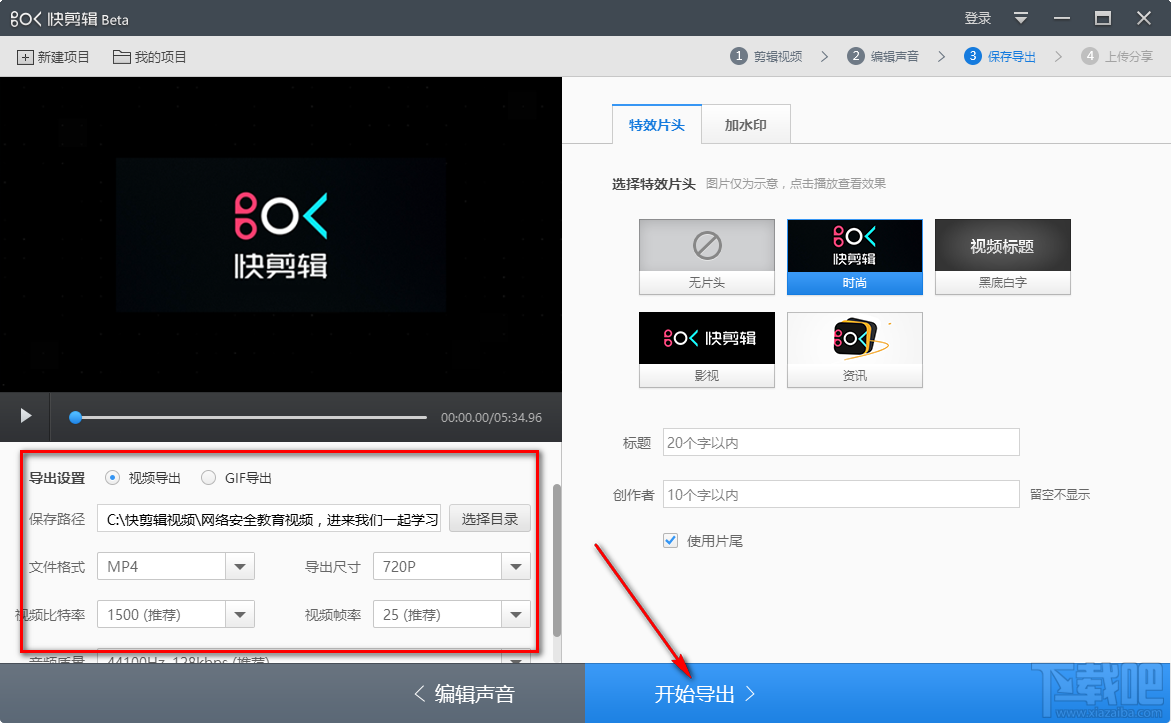The image size is (1171, 723).
Task: Open the 文件格式 MP4 dropdown
Action: point(240,566)
